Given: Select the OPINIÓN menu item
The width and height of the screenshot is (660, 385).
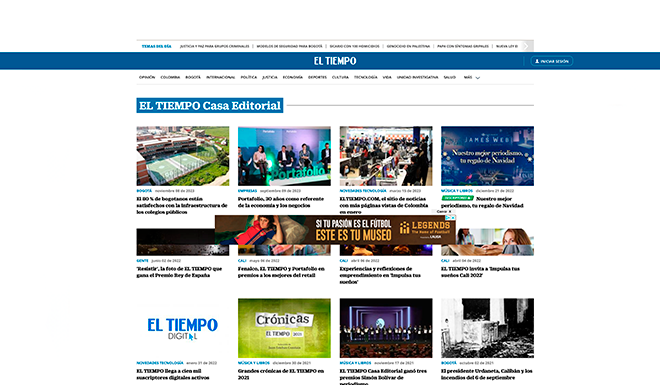Looking at the screenshot, I should click(147, 77).
